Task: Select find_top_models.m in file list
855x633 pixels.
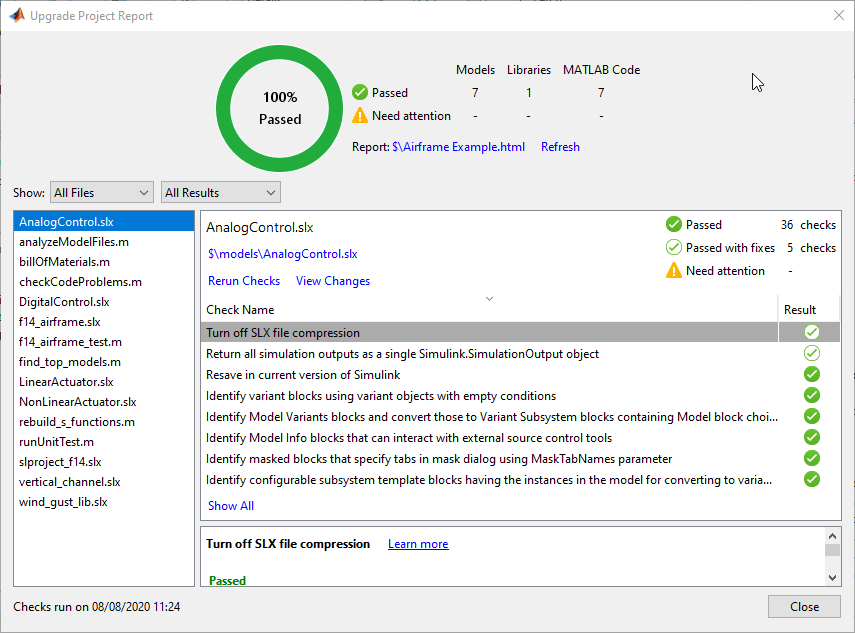Action: (104, 362)
